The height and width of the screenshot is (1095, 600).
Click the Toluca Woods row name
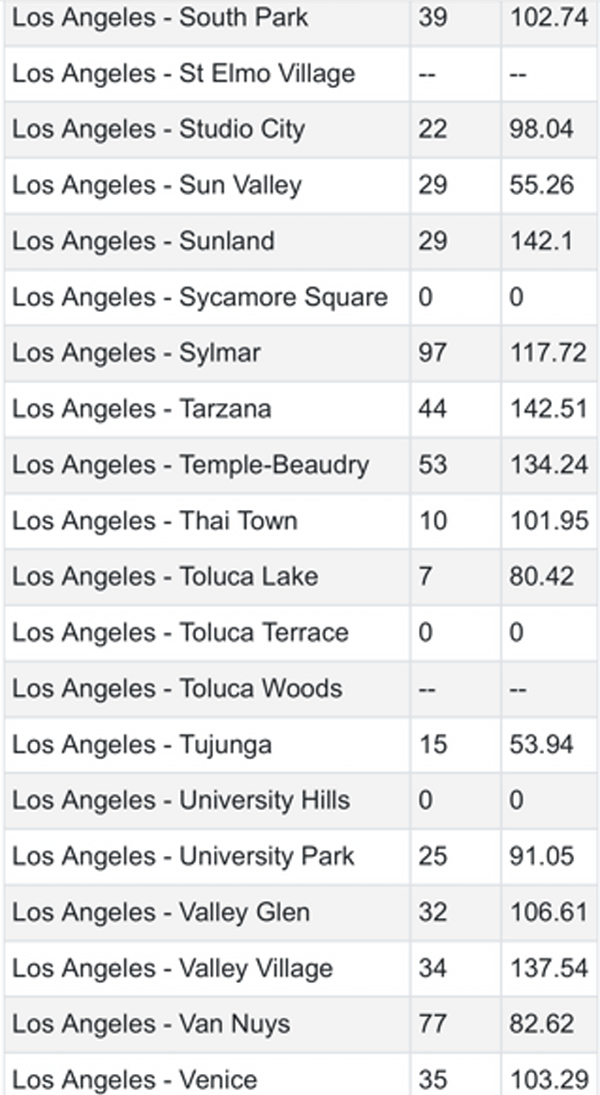click(177, 689)
